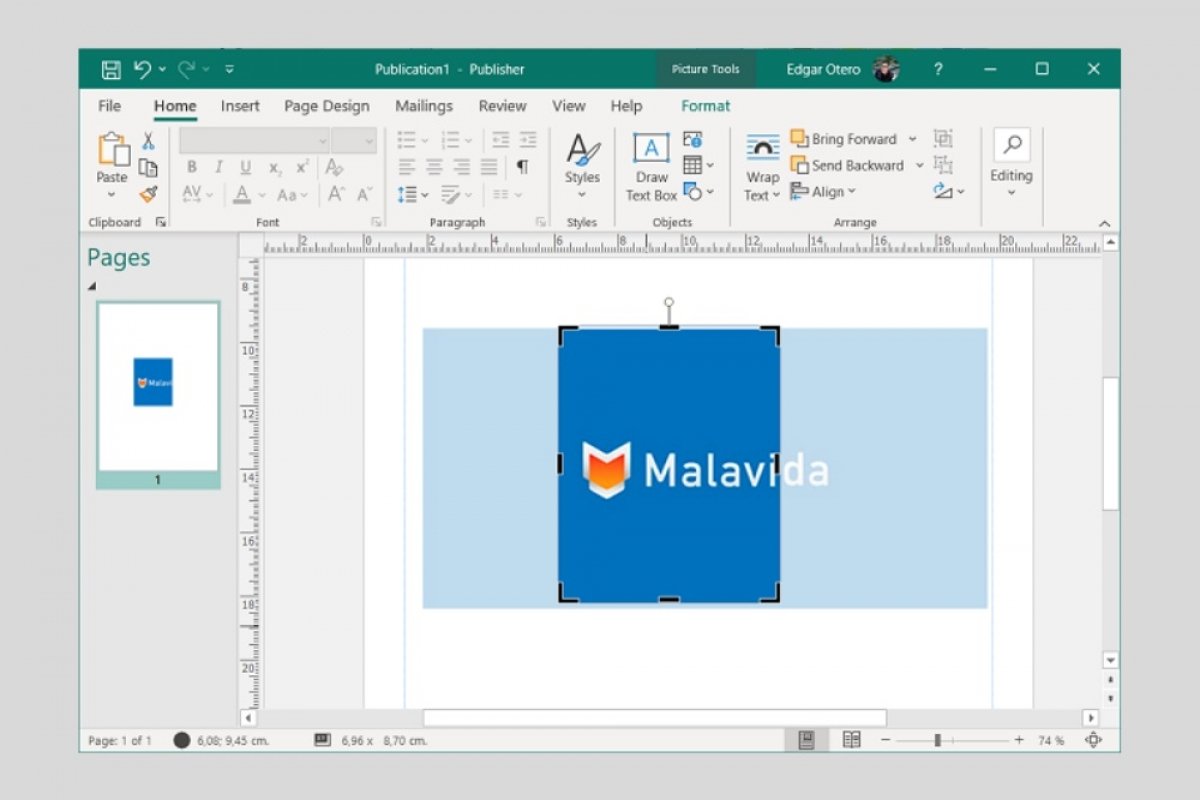Screen dimensions: 1200x800
Task: Collapse the Pages section triangle
Action: [x=92, y=286]
